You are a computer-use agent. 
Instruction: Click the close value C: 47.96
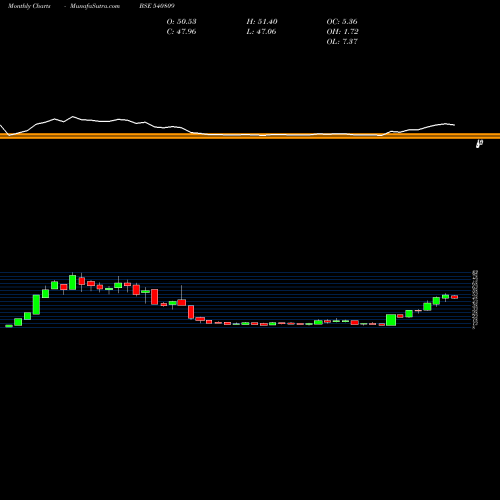coord(181,31)
